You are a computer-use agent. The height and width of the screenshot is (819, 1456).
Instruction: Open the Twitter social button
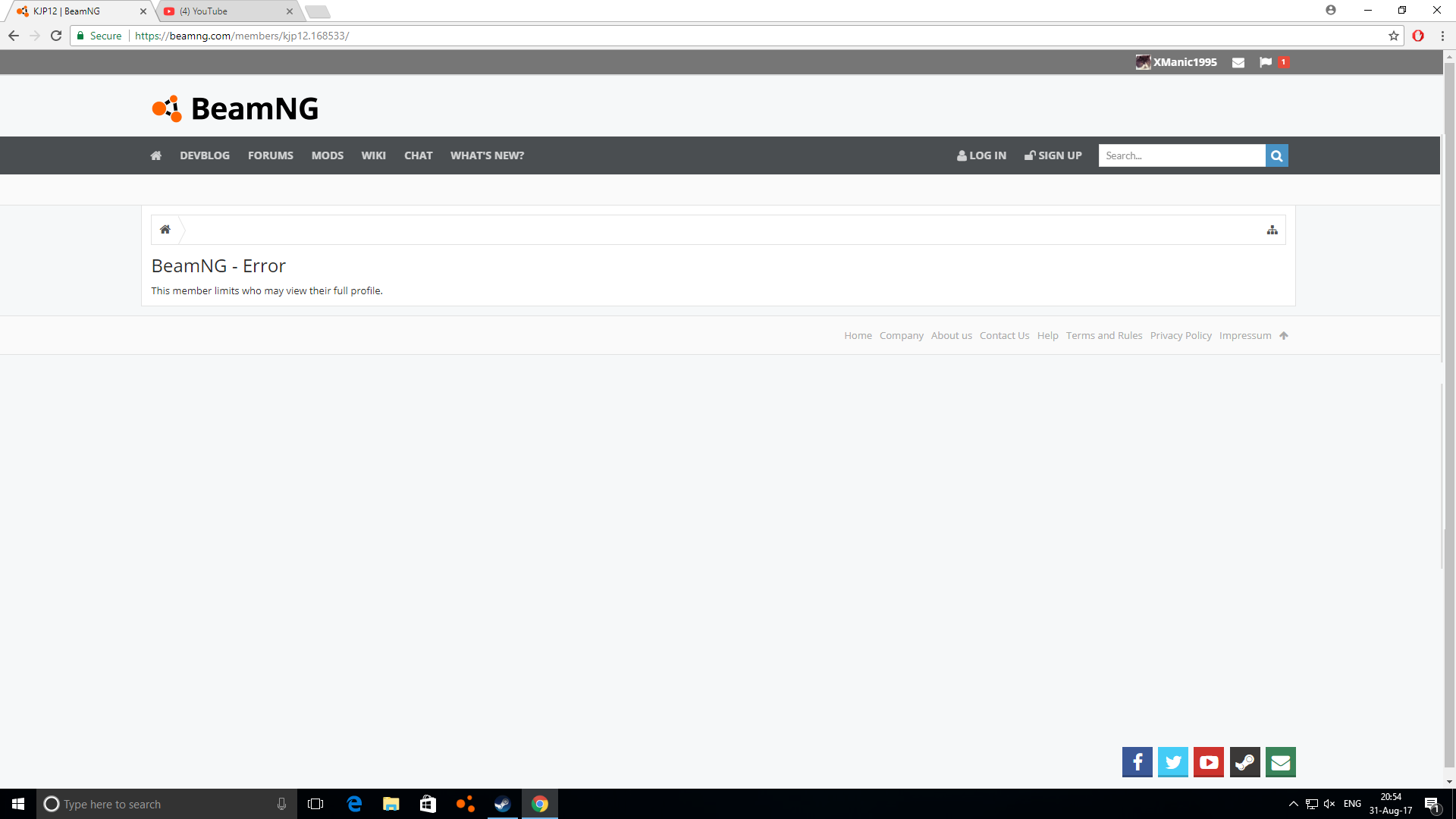coord(1173,762)
